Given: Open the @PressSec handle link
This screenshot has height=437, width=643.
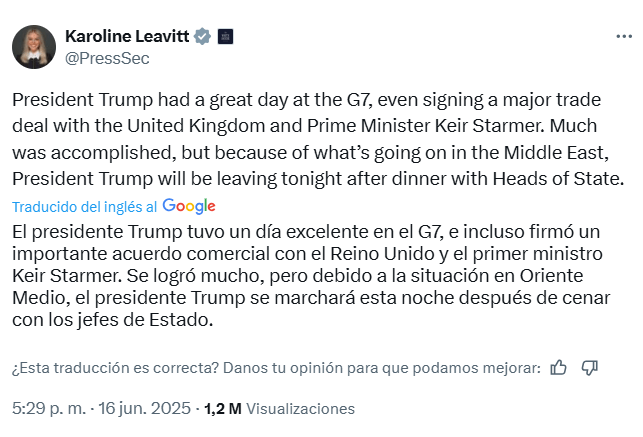Looking at the screenshot, I should click(x=107, y=58).
